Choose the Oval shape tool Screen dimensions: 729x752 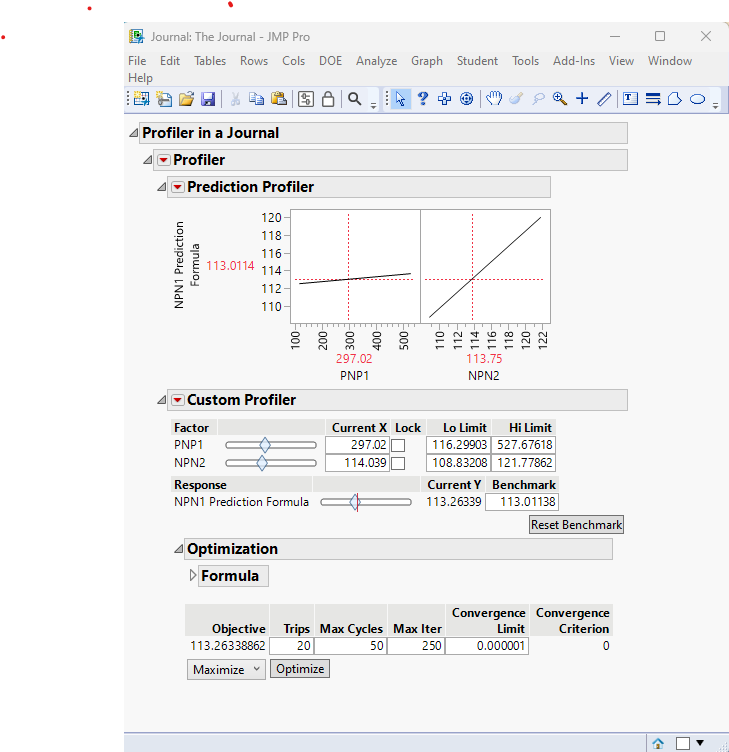tap(697, 99)
